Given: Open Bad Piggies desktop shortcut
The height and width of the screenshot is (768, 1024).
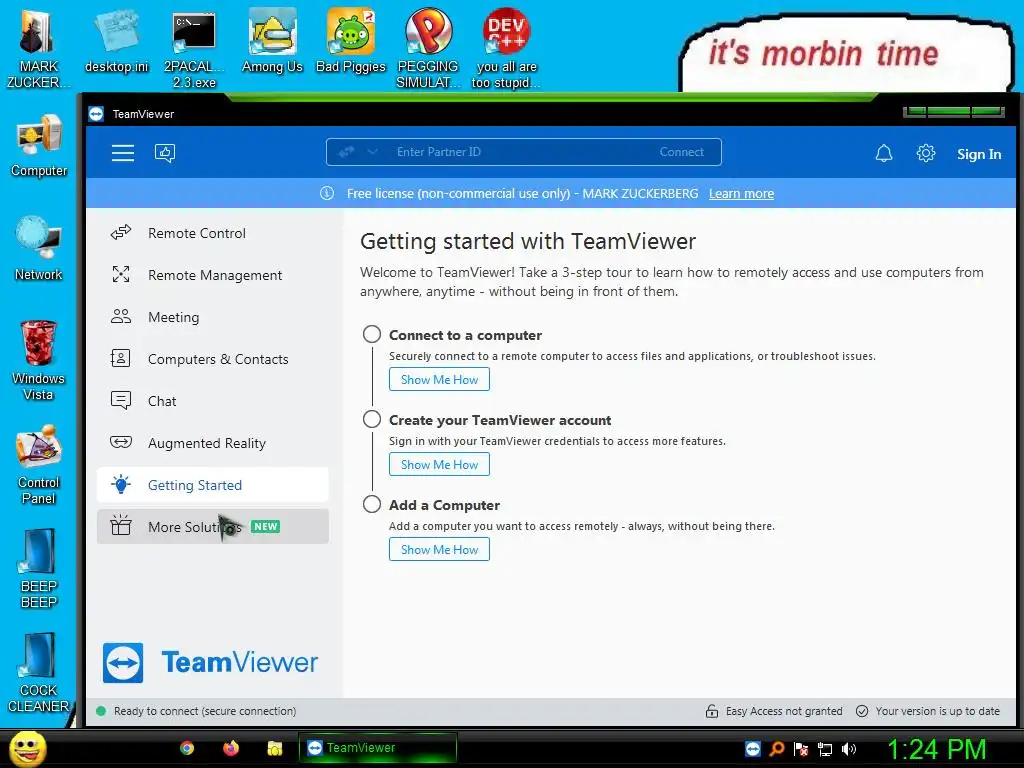Looking at the screenshot, I should 351,39.
